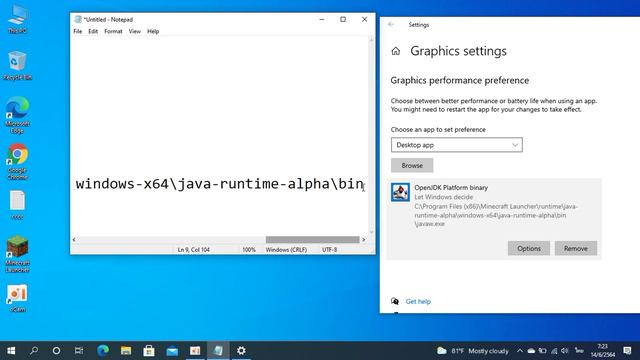The image size is (640, 360).
Task: Open Microsoft Store from taskbar
Action: pos(149,351)
